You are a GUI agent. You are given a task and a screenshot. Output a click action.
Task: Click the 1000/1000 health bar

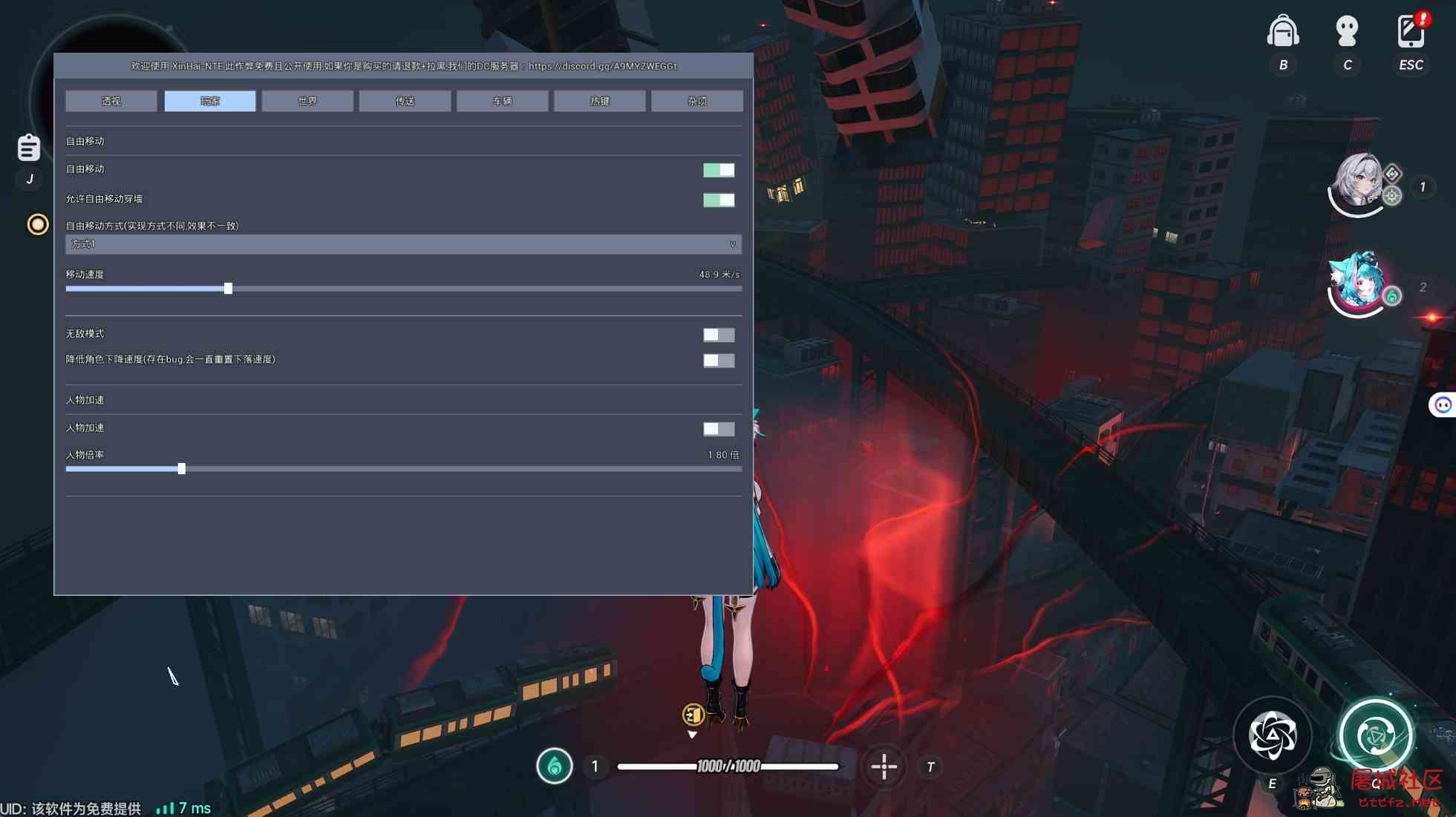pos(728,767)
